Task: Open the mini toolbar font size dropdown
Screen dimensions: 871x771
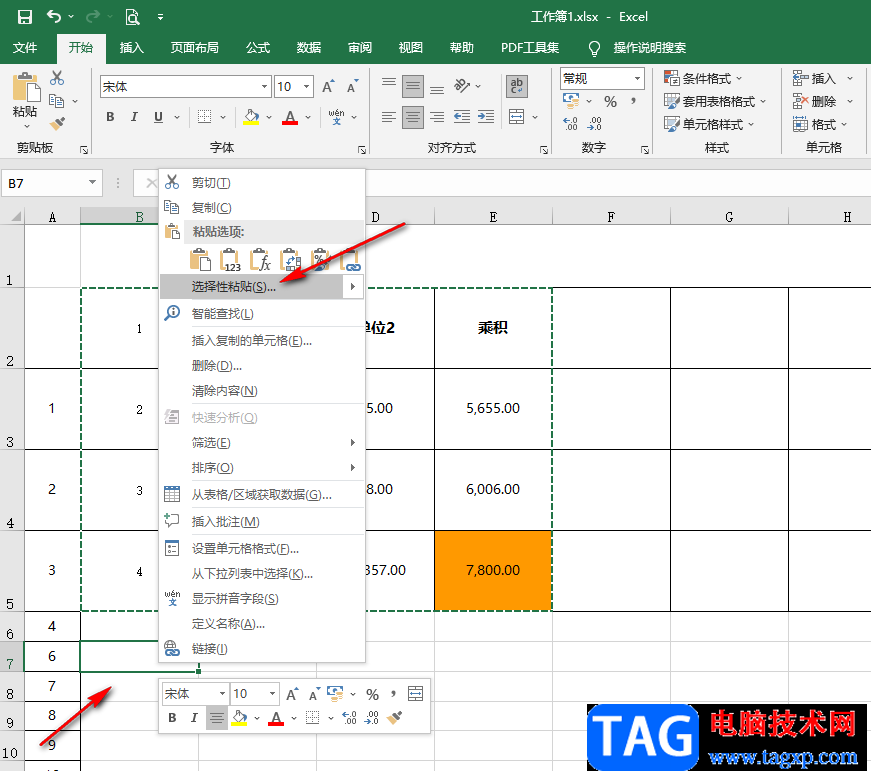Action: coord(272,693)
